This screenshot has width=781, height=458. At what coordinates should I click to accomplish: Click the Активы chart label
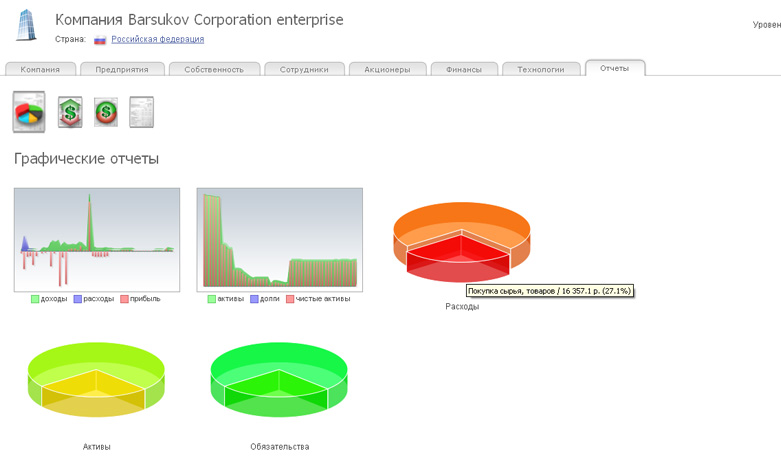97,447
